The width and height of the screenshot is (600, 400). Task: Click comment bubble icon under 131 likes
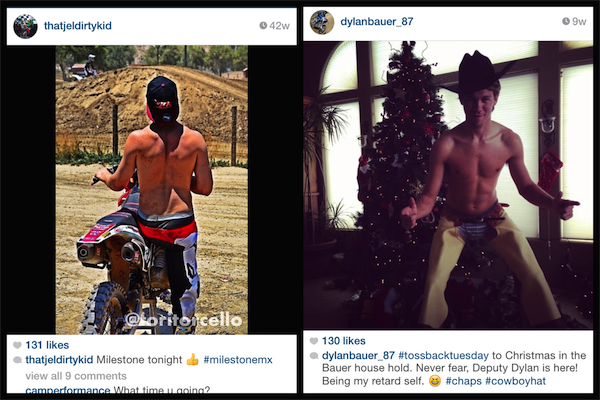click(17, 360)
